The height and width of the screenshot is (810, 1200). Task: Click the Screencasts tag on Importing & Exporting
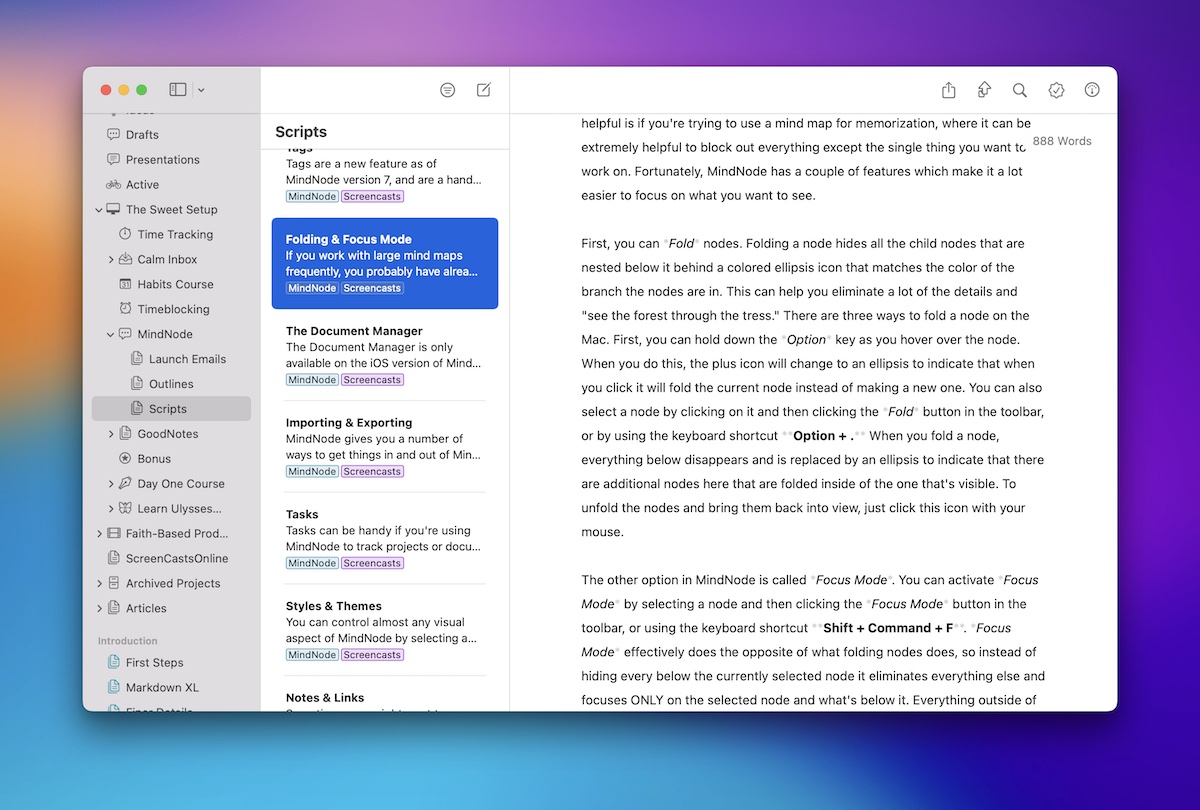(x=372, y=472)
